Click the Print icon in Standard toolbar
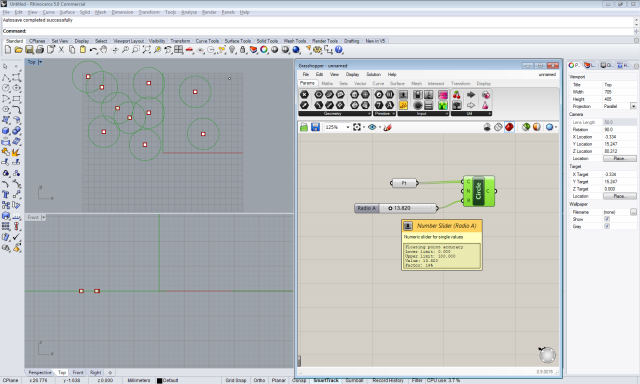The height and width of the screenshot is (384, 640). [40, 50]
